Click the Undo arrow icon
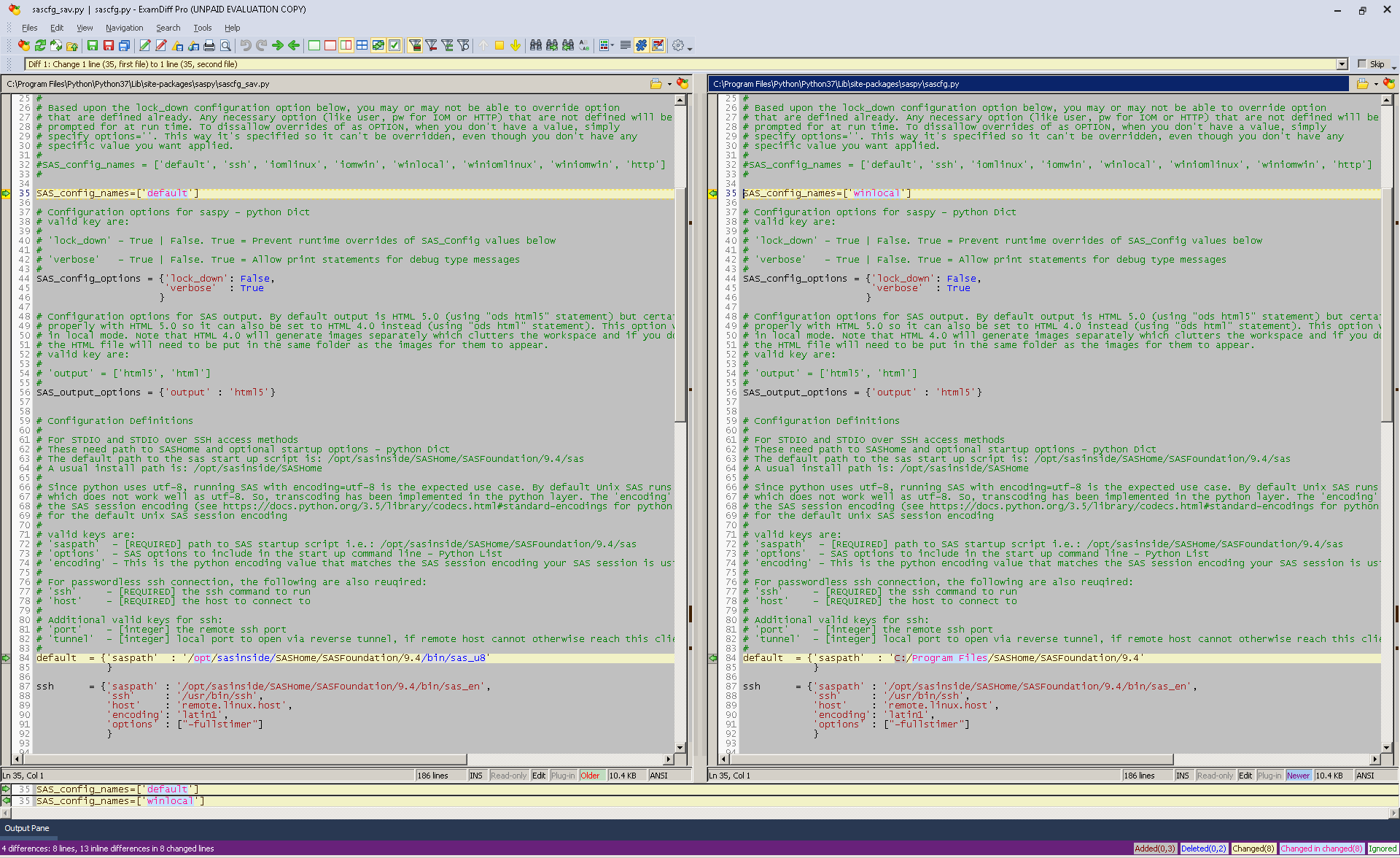1400x858 pixels. 246,46
